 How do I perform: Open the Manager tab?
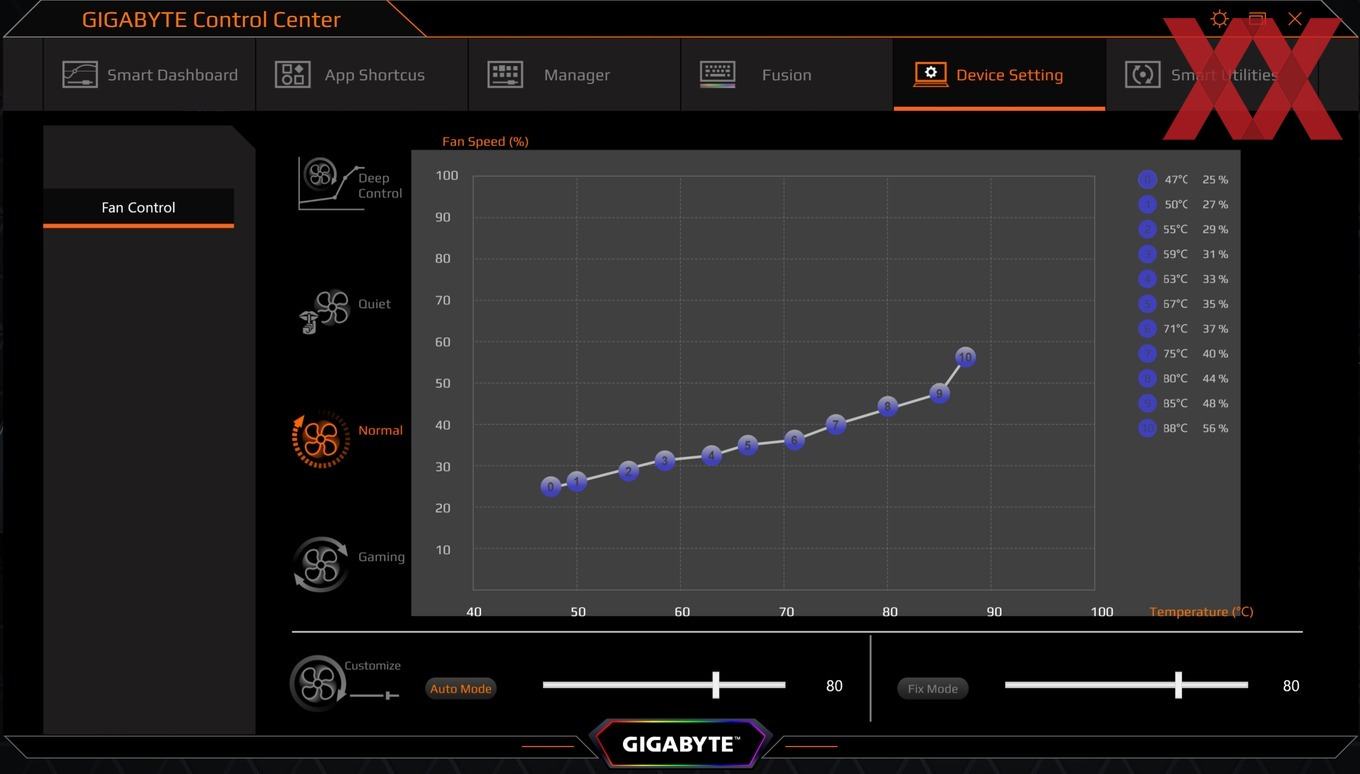click(575, 75)
